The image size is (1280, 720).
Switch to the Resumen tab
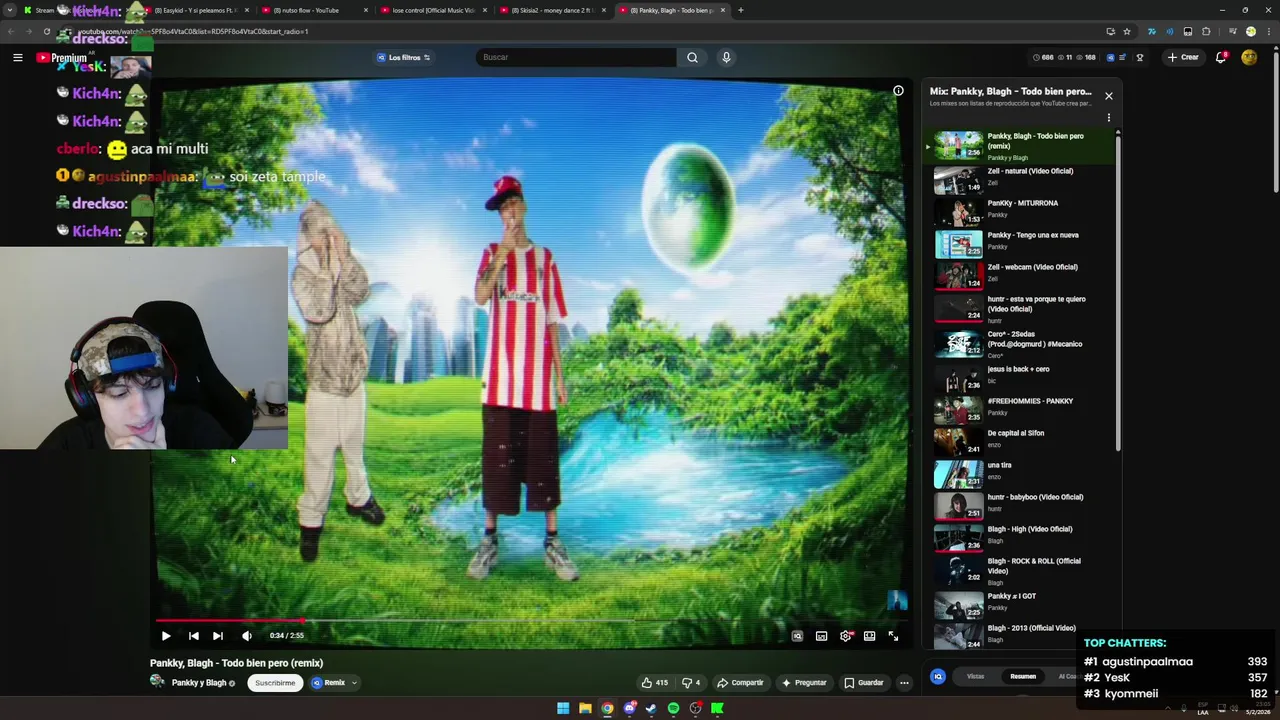(x=1022, y=677)
